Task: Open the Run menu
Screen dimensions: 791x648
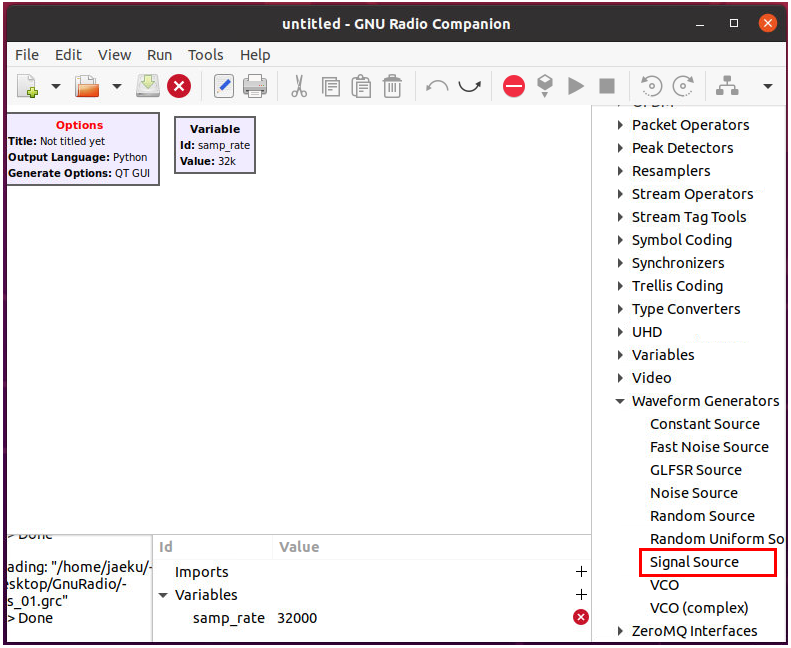Action: 159,54
